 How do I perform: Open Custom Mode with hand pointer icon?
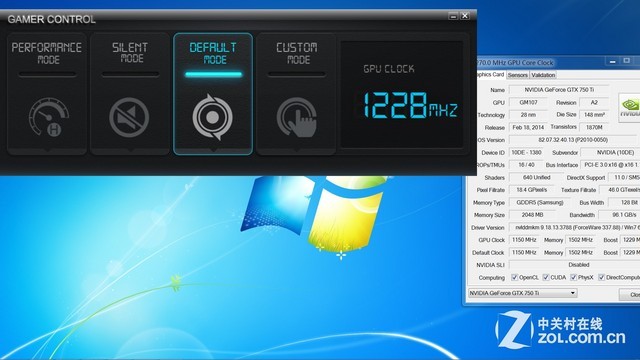click(x=296, y=94)
